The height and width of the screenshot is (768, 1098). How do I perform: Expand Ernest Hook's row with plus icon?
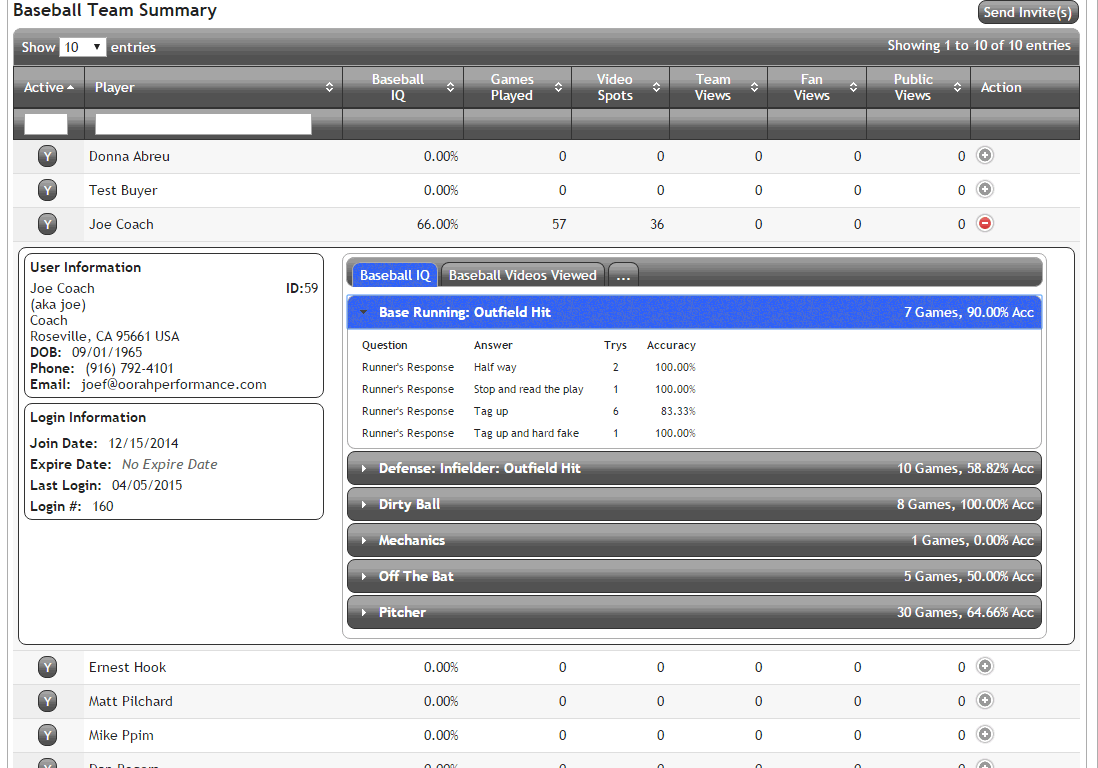point(984,666)
